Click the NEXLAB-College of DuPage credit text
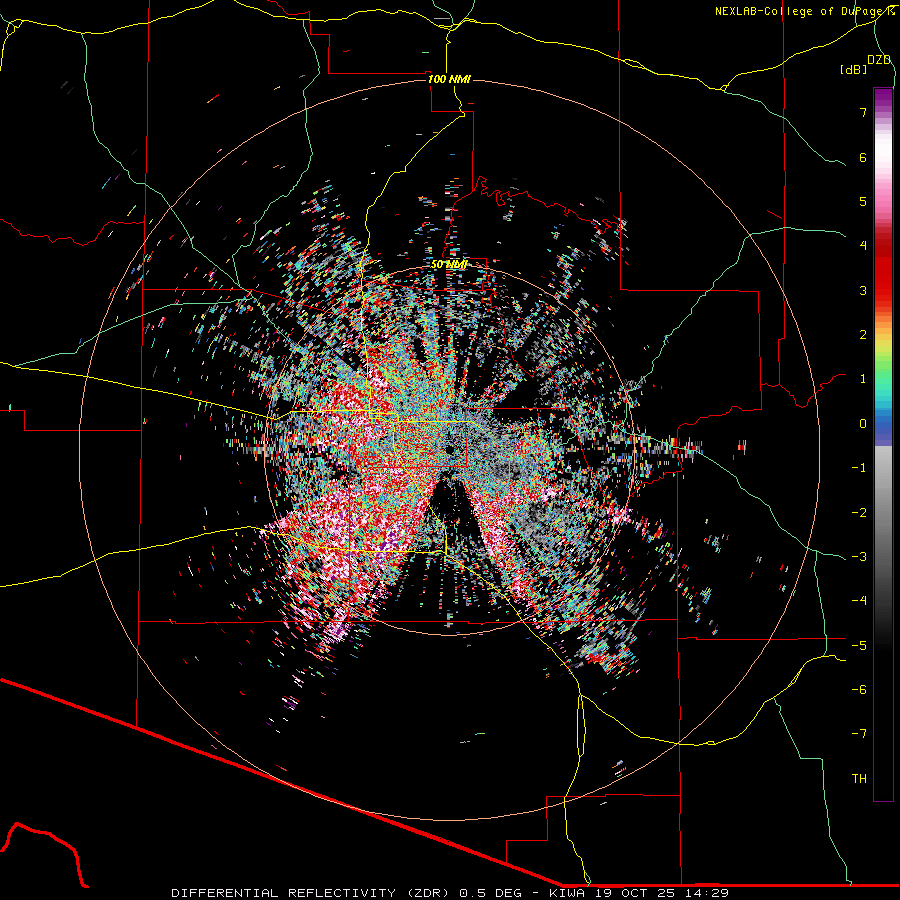Screen dimensions: 900x900 804,11
